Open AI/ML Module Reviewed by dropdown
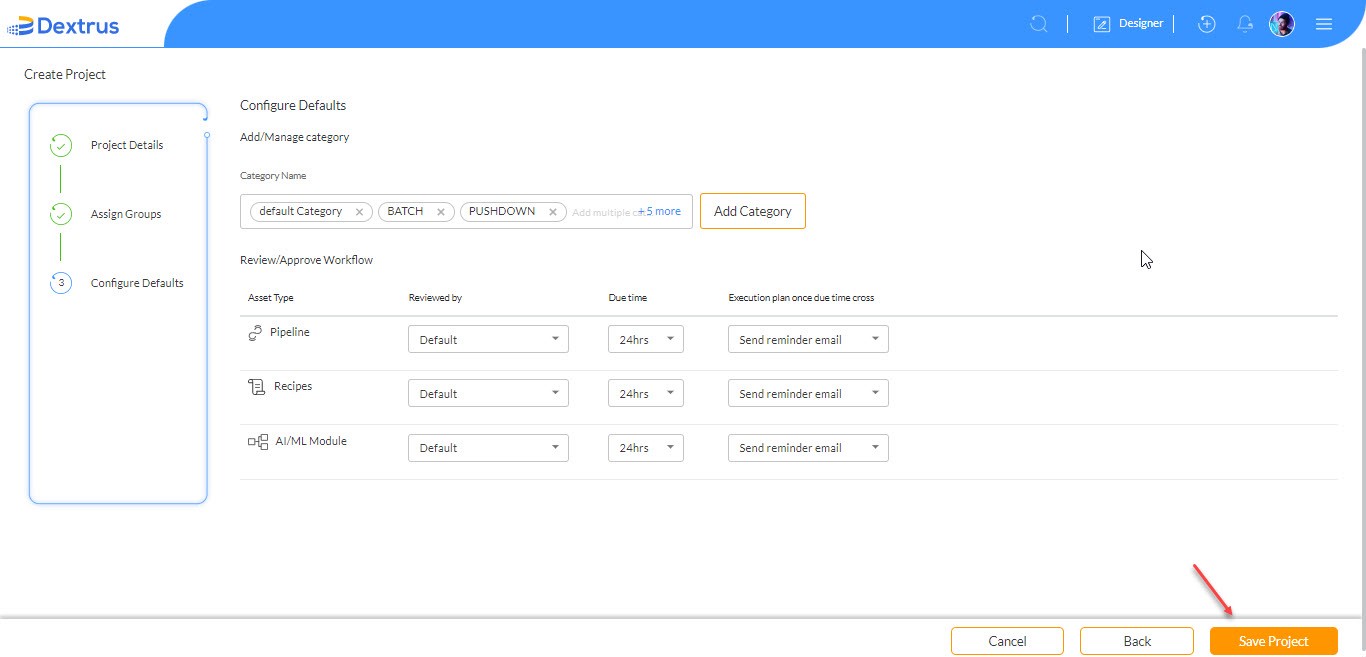The width and height of the screenshot is (1366, 657). tap(488, 447)
